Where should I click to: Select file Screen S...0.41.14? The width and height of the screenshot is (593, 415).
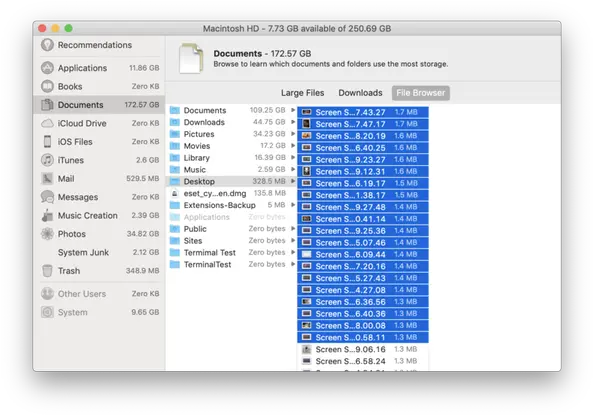pos(363,219)
